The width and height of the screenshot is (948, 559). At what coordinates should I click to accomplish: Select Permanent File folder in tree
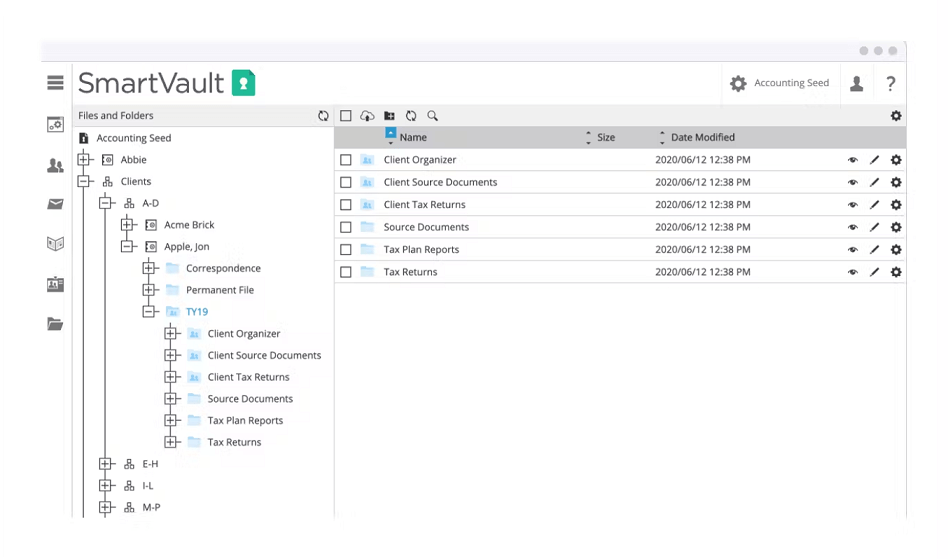(219, 290)
